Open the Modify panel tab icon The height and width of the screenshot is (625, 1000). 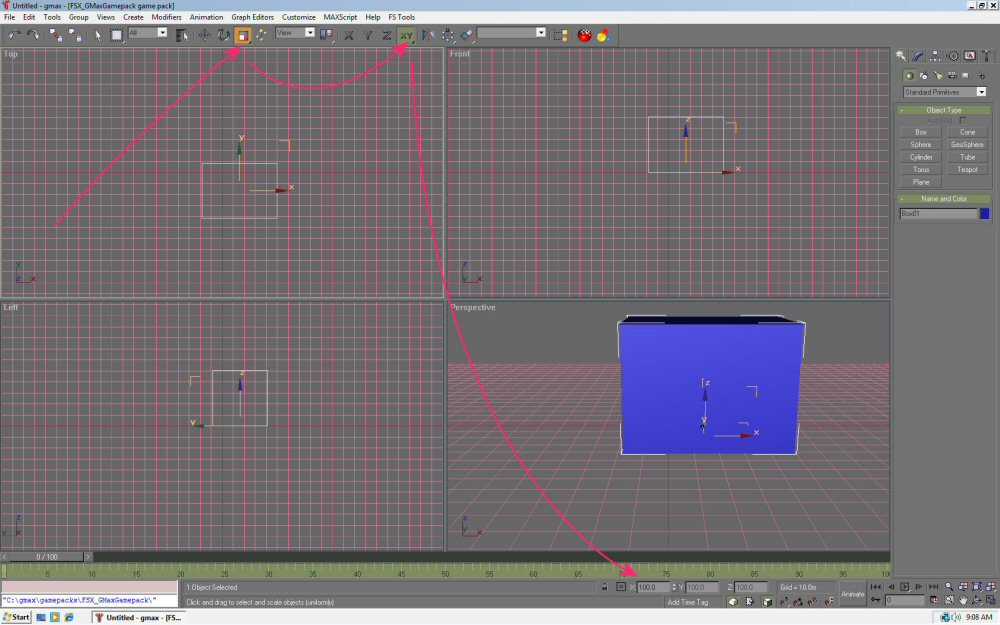point(918,56)
